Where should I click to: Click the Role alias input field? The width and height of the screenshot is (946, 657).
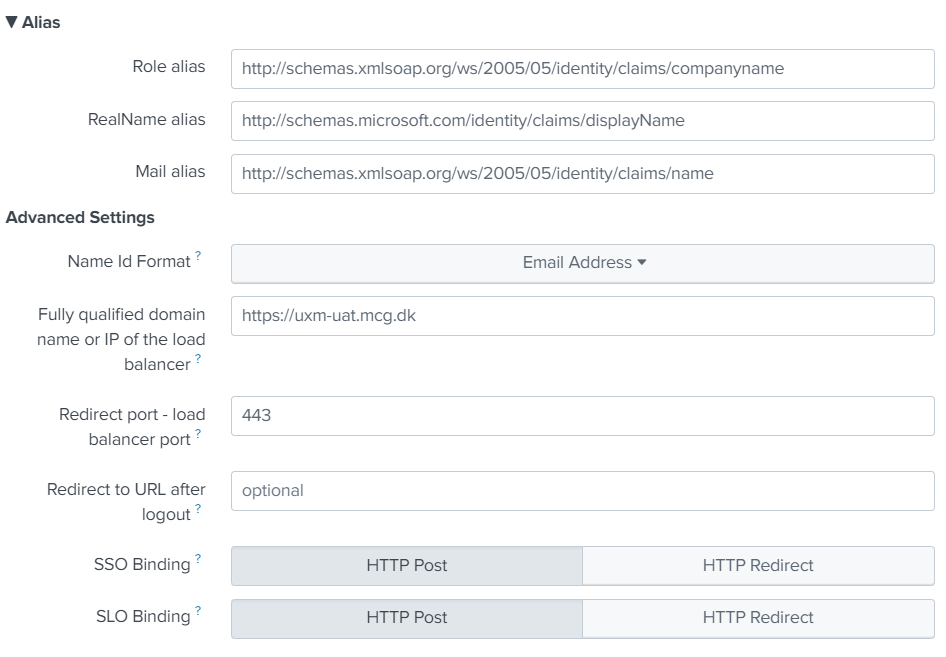(x=583, y=69)
